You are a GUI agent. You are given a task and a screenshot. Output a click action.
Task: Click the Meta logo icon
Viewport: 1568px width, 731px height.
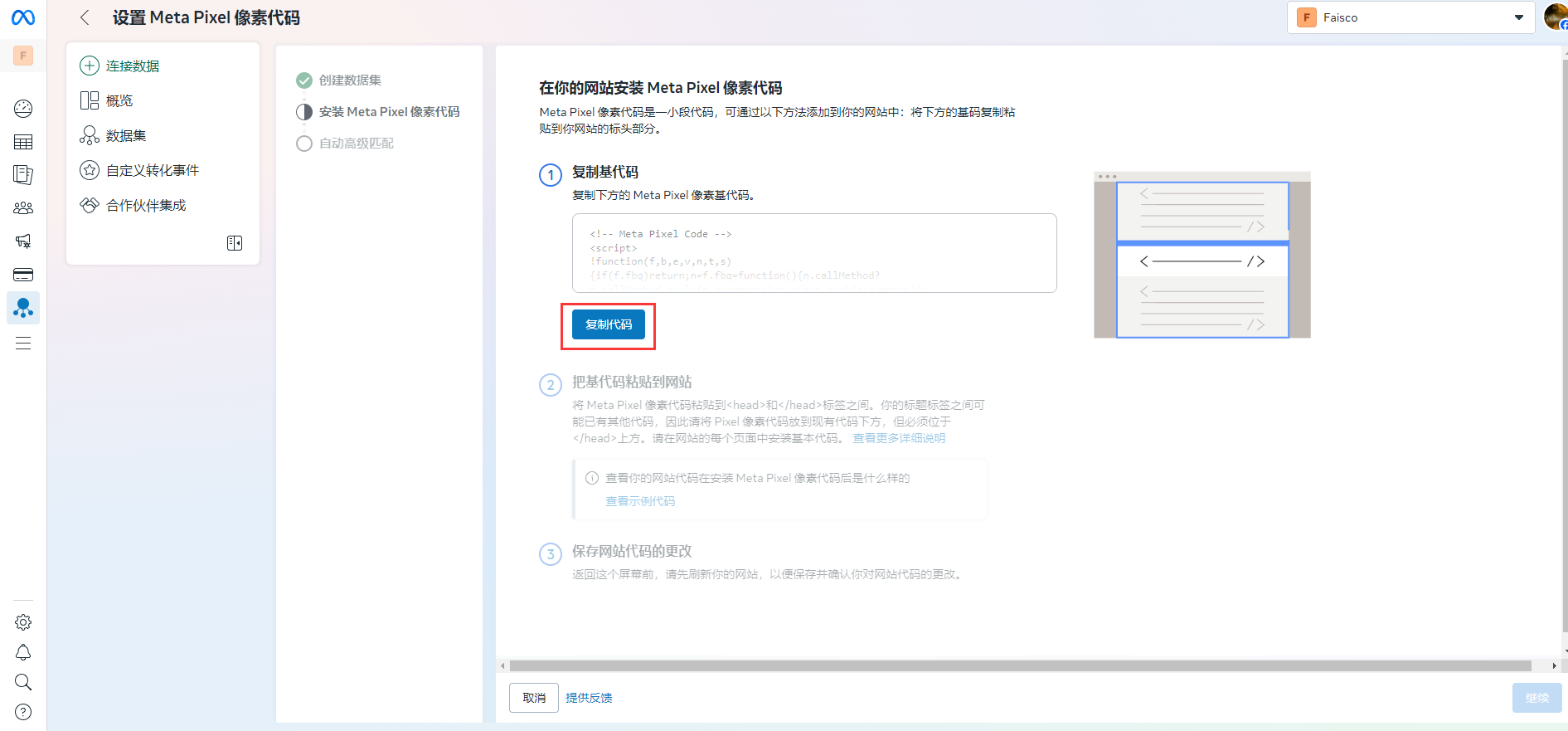23,17
